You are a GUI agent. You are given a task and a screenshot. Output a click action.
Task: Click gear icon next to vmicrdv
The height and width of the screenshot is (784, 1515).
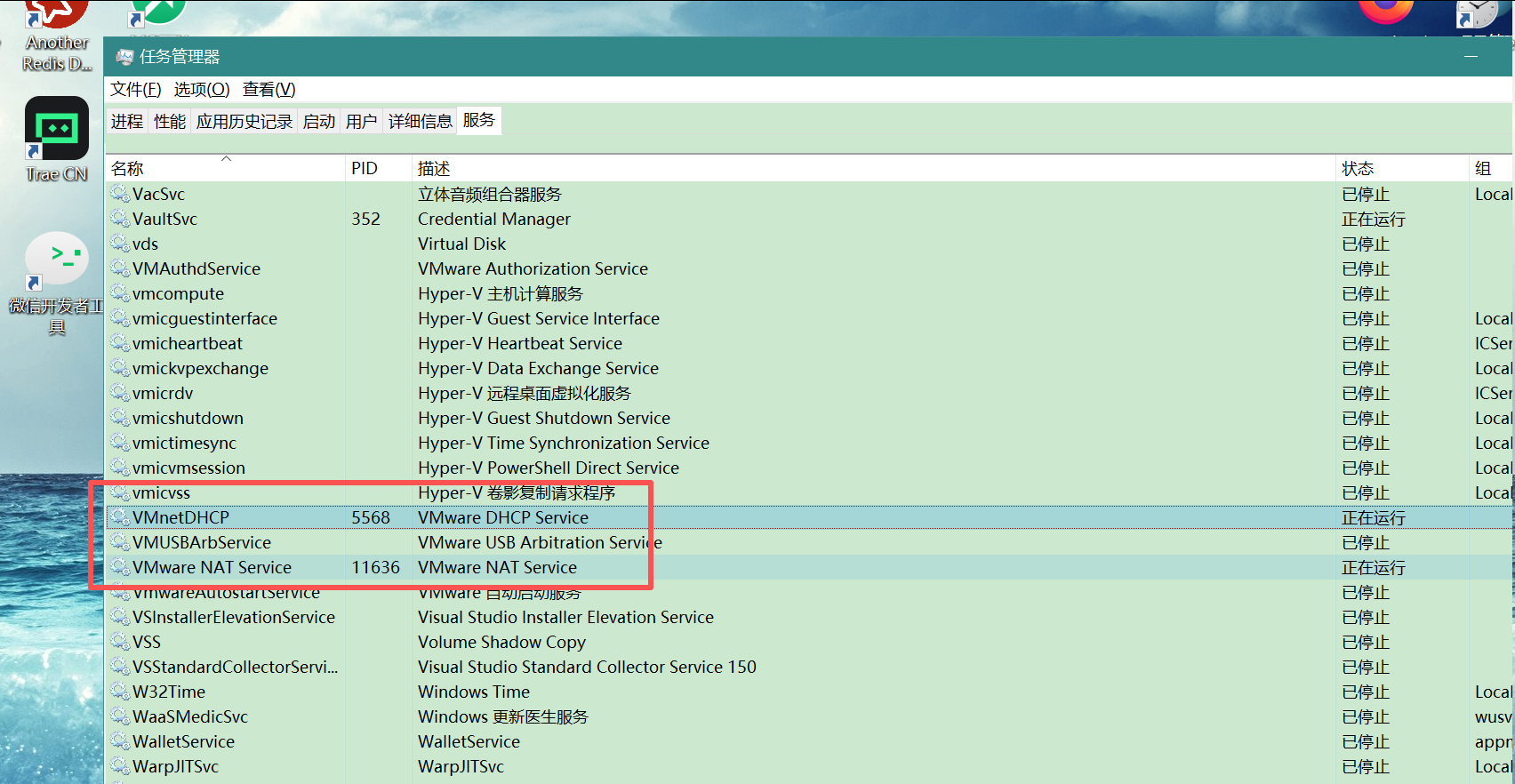point(120,393)
